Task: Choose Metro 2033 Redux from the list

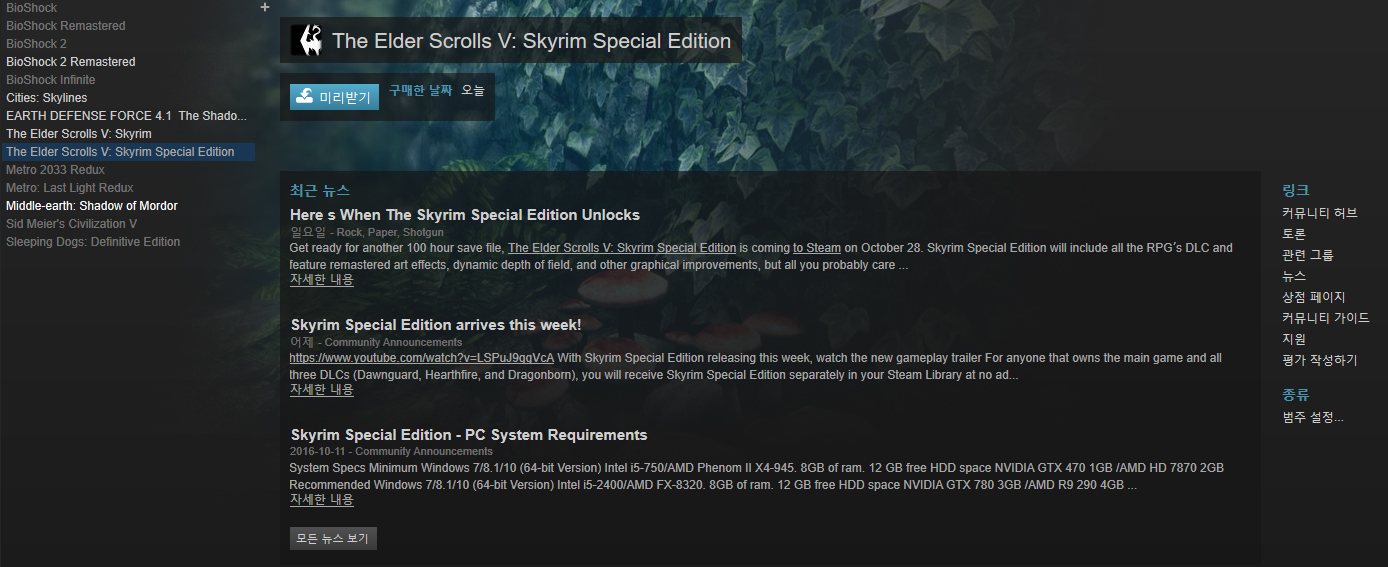Action: 55,170
